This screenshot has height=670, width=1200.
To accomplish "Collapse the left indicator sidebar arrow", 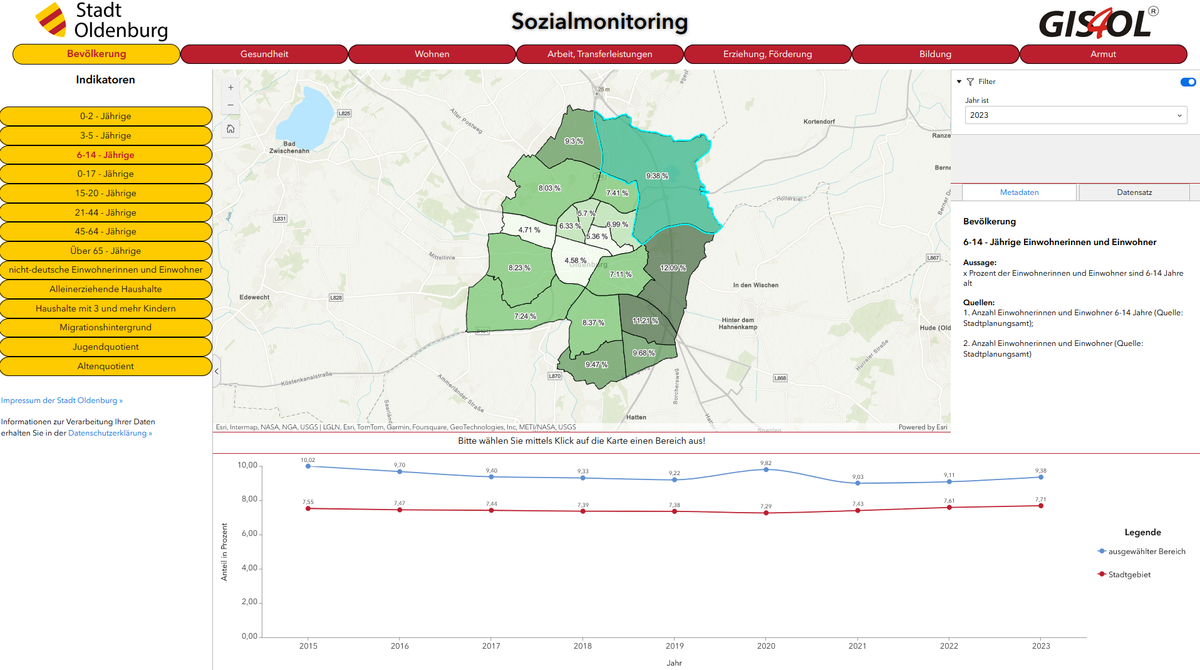I will (x=218, y=371).
